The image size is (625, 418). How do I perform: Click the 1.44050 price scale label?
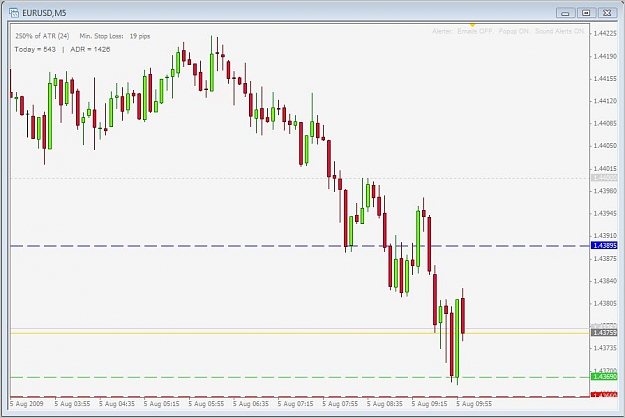click(x=605, y=146)
